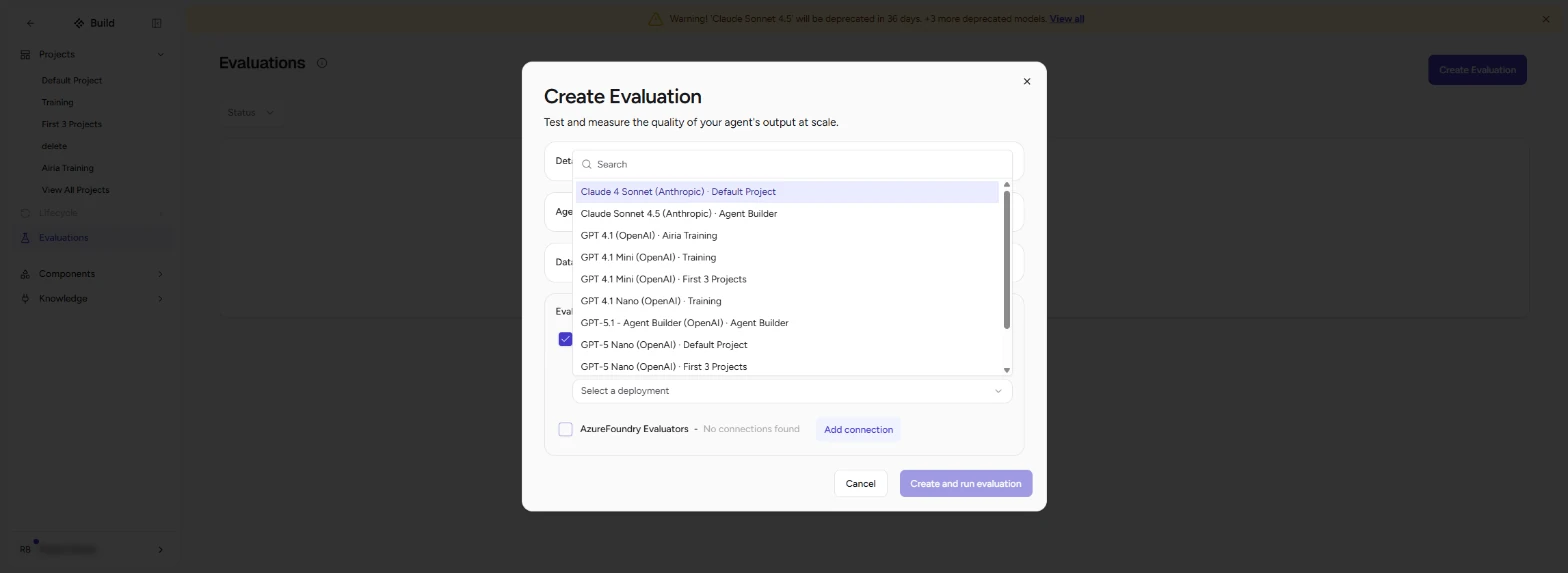
Task: Open the Status filter dropdown
Action: [250, 113]
